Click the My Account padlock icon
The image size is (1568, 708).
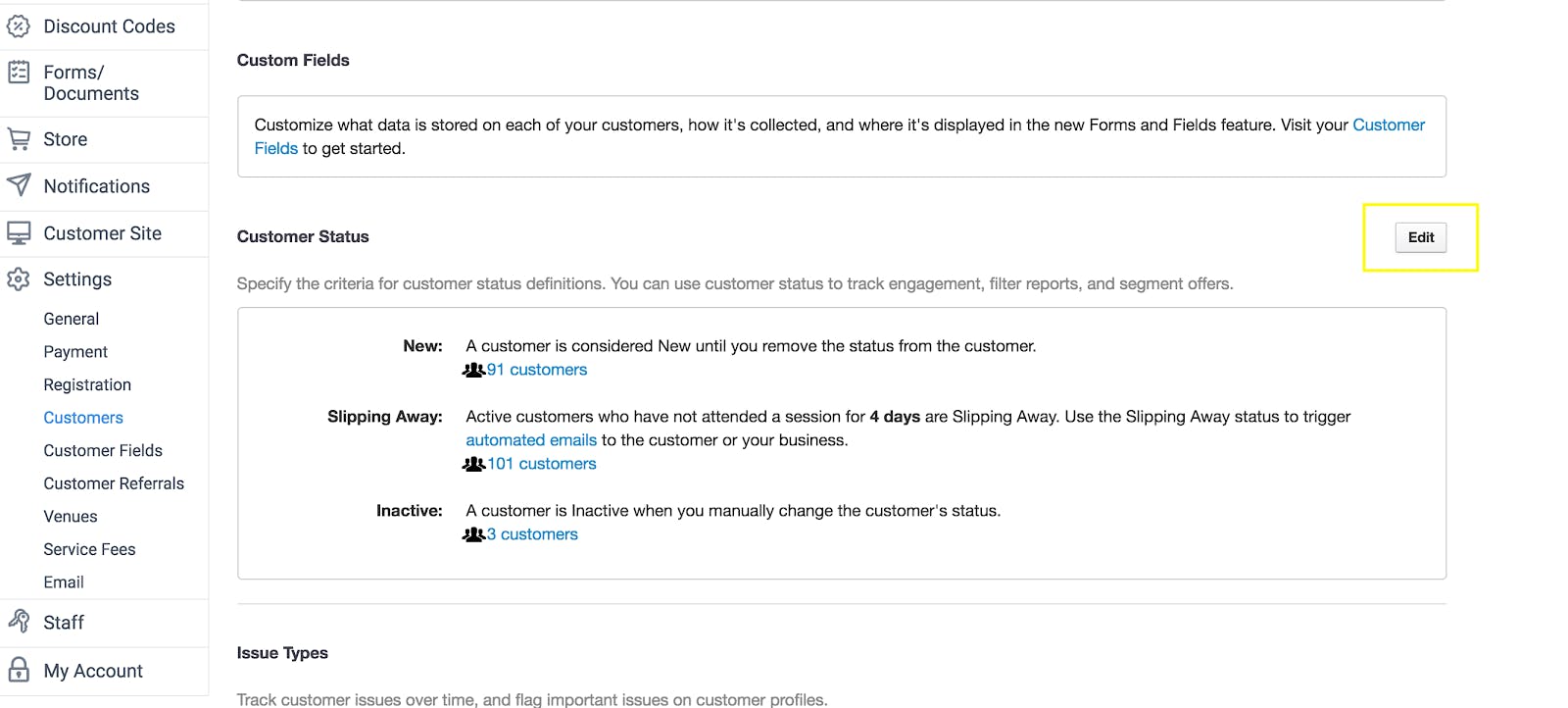pyautogui.click(x=19, y=670)
